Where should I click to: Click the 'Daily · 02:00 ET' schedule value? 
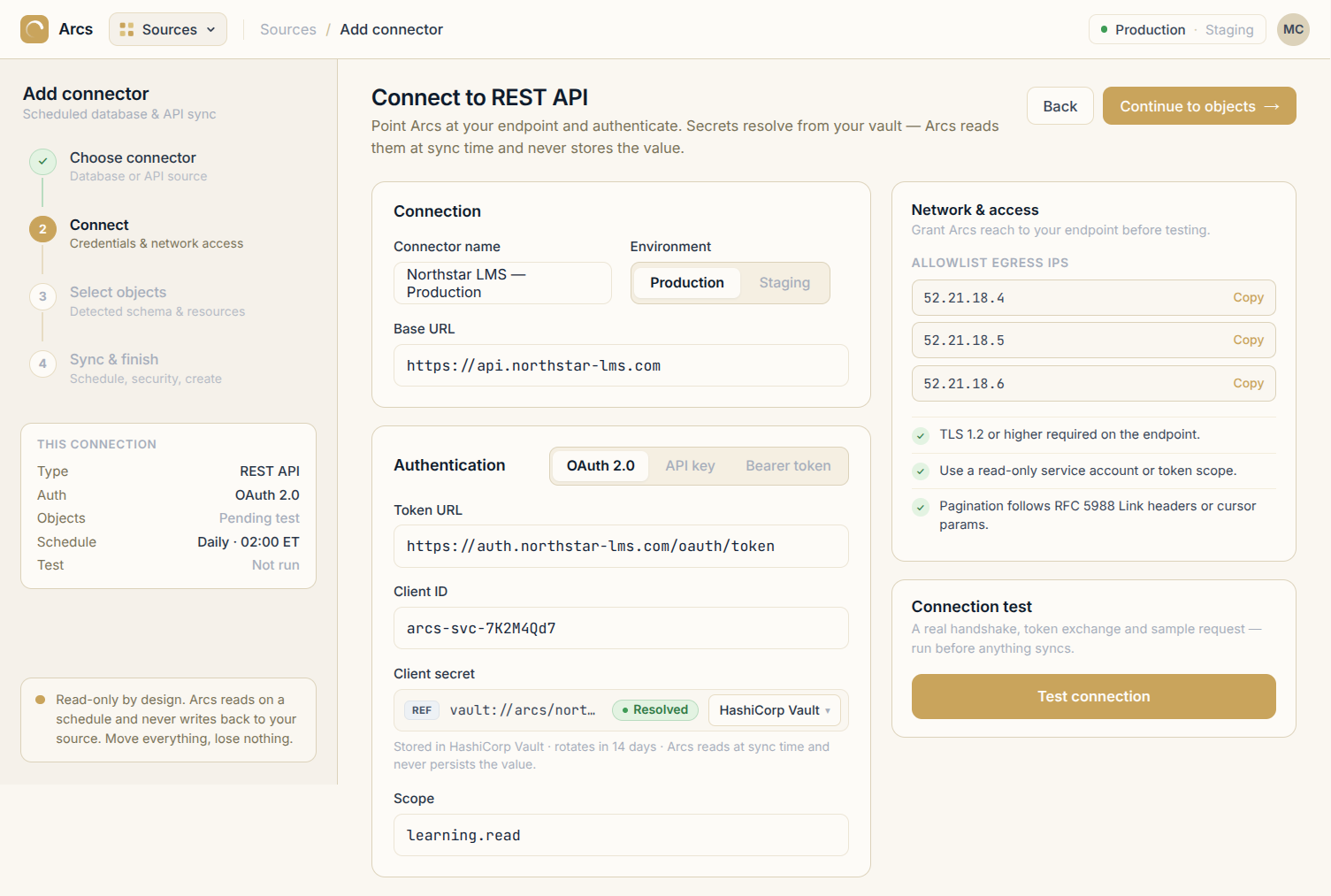[249, 542]
